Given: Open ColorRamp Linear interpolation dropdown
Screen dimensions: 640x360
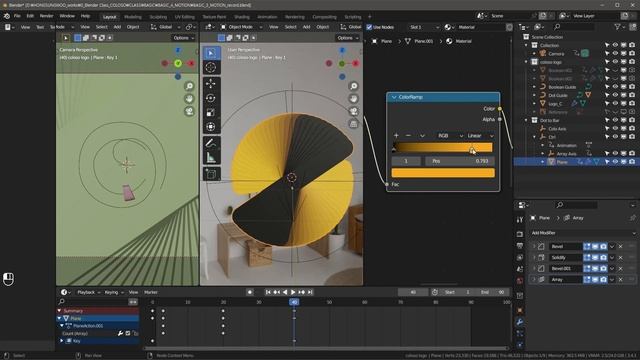Looking at the screenshot, I should coord(480,136).
